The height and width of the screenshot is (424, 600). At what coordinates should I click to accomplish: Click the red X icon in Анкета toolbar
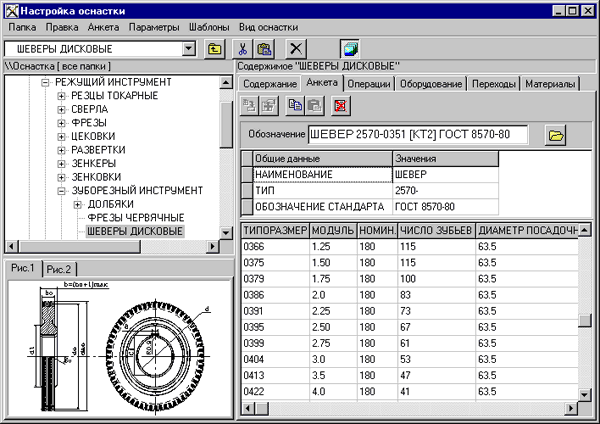pyautogui.click(x=341, y=104)
